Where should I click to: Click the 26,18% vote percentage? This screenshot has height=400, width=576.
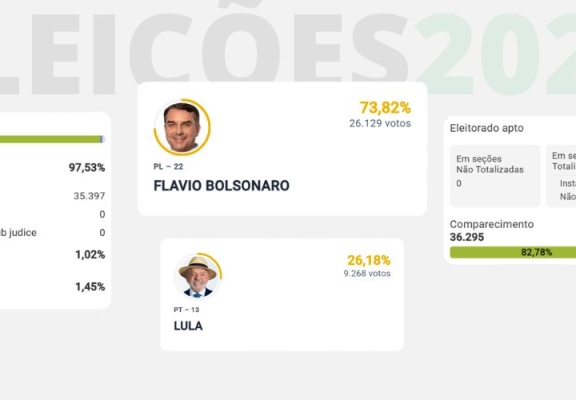click(369, 260)
